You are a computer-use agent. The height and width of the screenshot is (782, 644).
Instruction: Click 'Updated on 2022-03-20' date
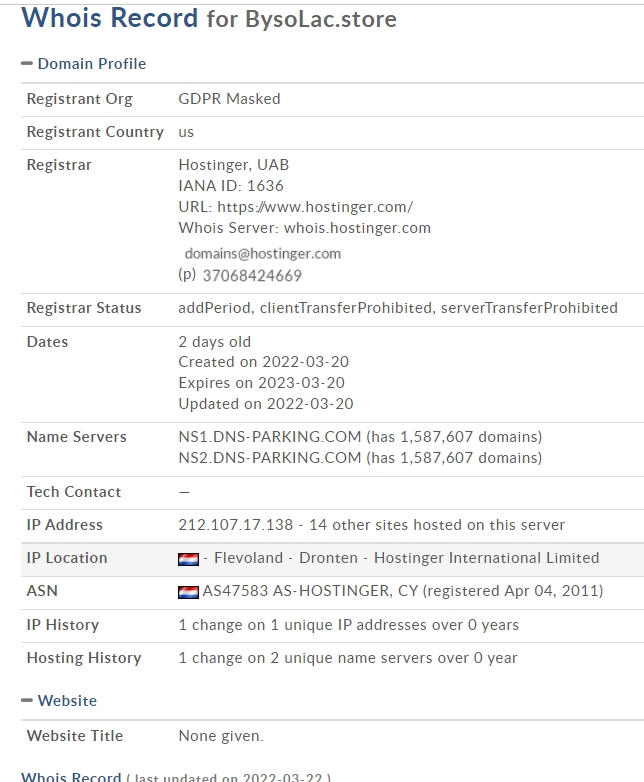click(266, 403)
